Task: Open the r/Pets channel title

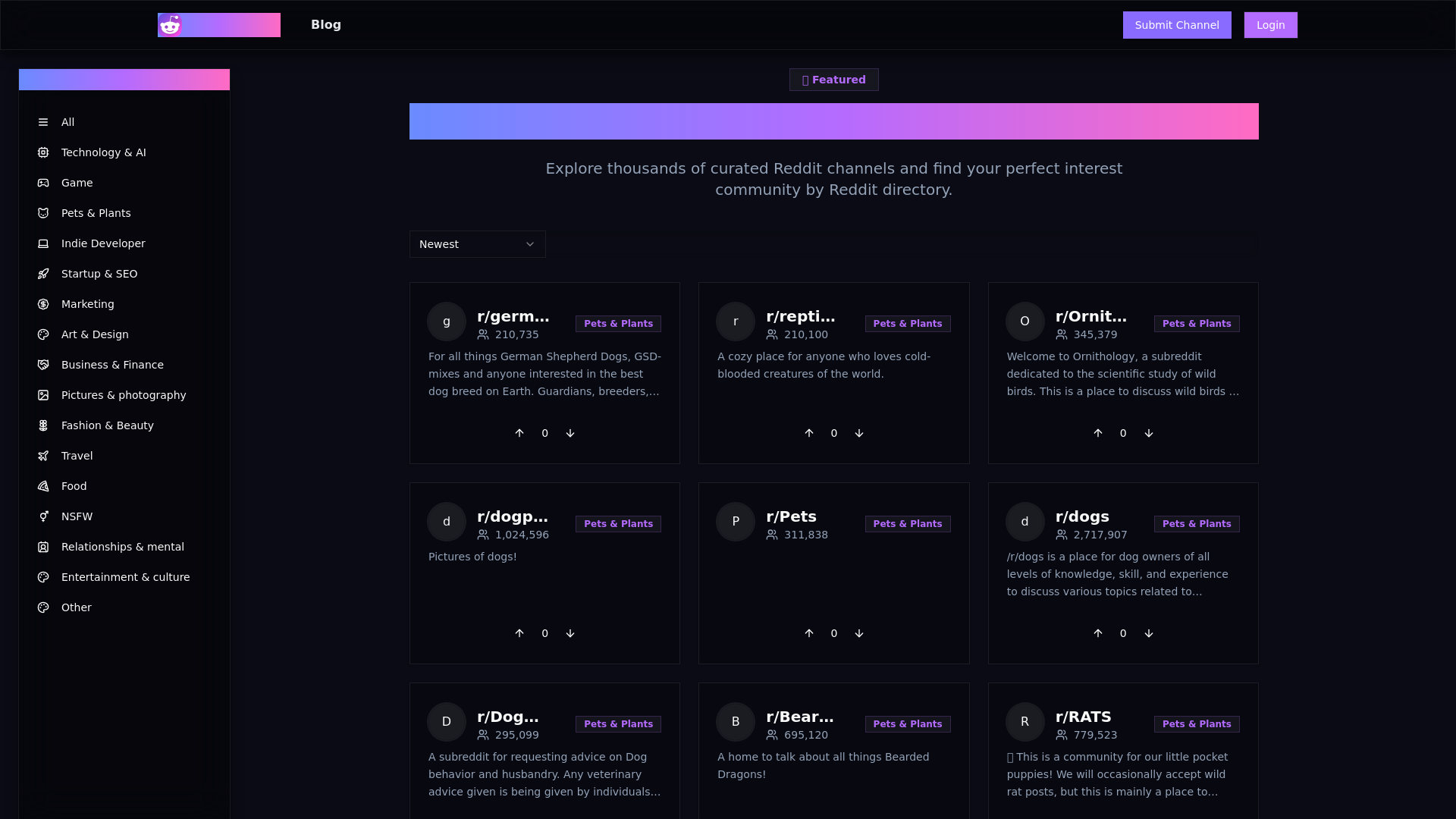Action: coord(791,516)
